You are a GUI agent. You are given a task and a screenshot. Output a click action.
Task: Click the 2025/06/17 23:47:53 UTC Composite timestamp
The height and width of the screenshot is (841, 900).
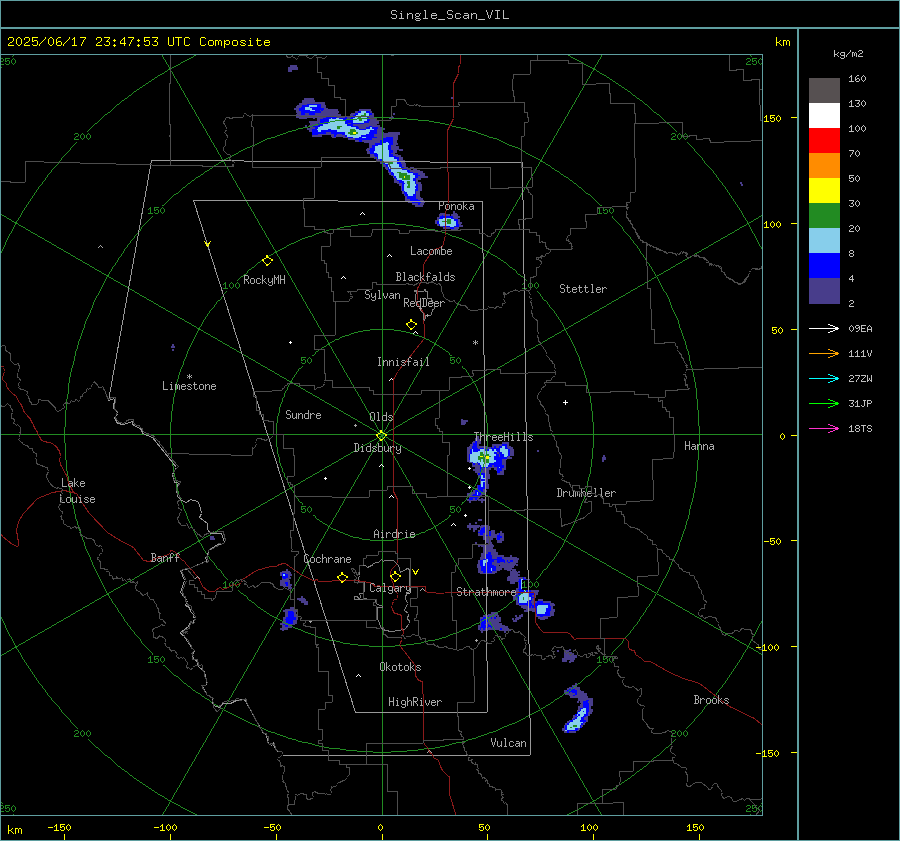pyautogui.click(x=138, y=42)
